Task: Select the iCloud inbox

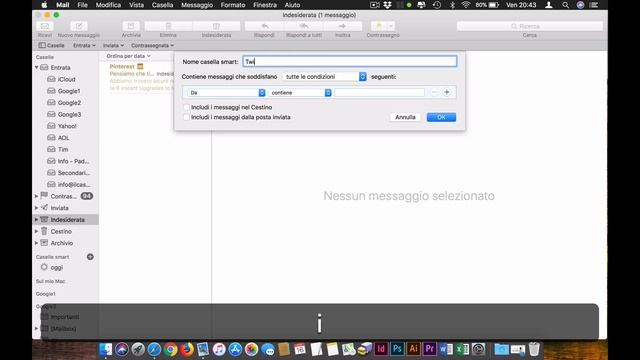Action: (66, 79)
